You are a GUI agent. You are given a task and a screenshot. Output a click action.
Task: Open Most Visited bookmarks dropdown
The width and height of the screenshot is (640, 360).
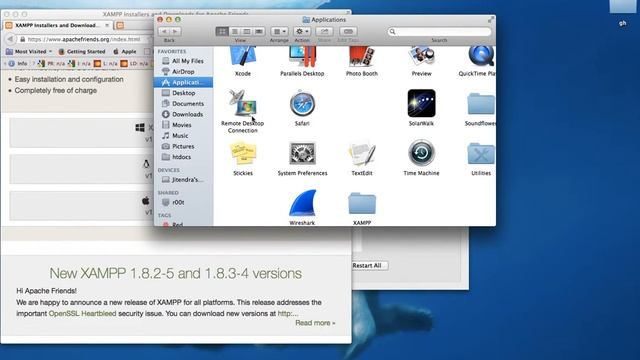tap(29, 51)
